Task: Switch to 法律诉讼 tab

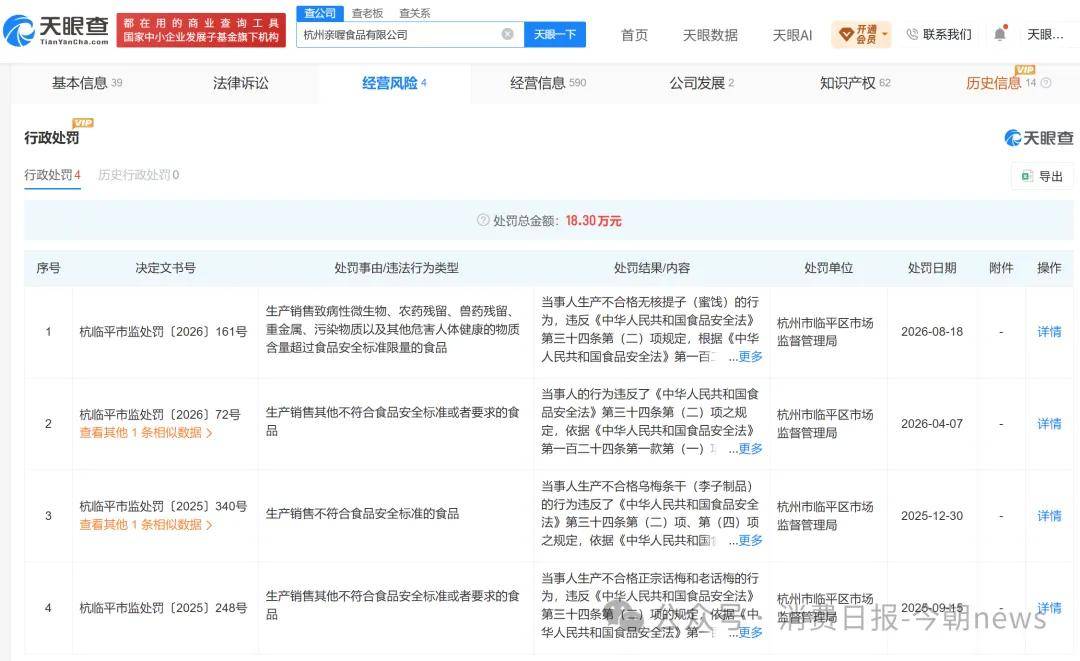Action: coord(240,83)
